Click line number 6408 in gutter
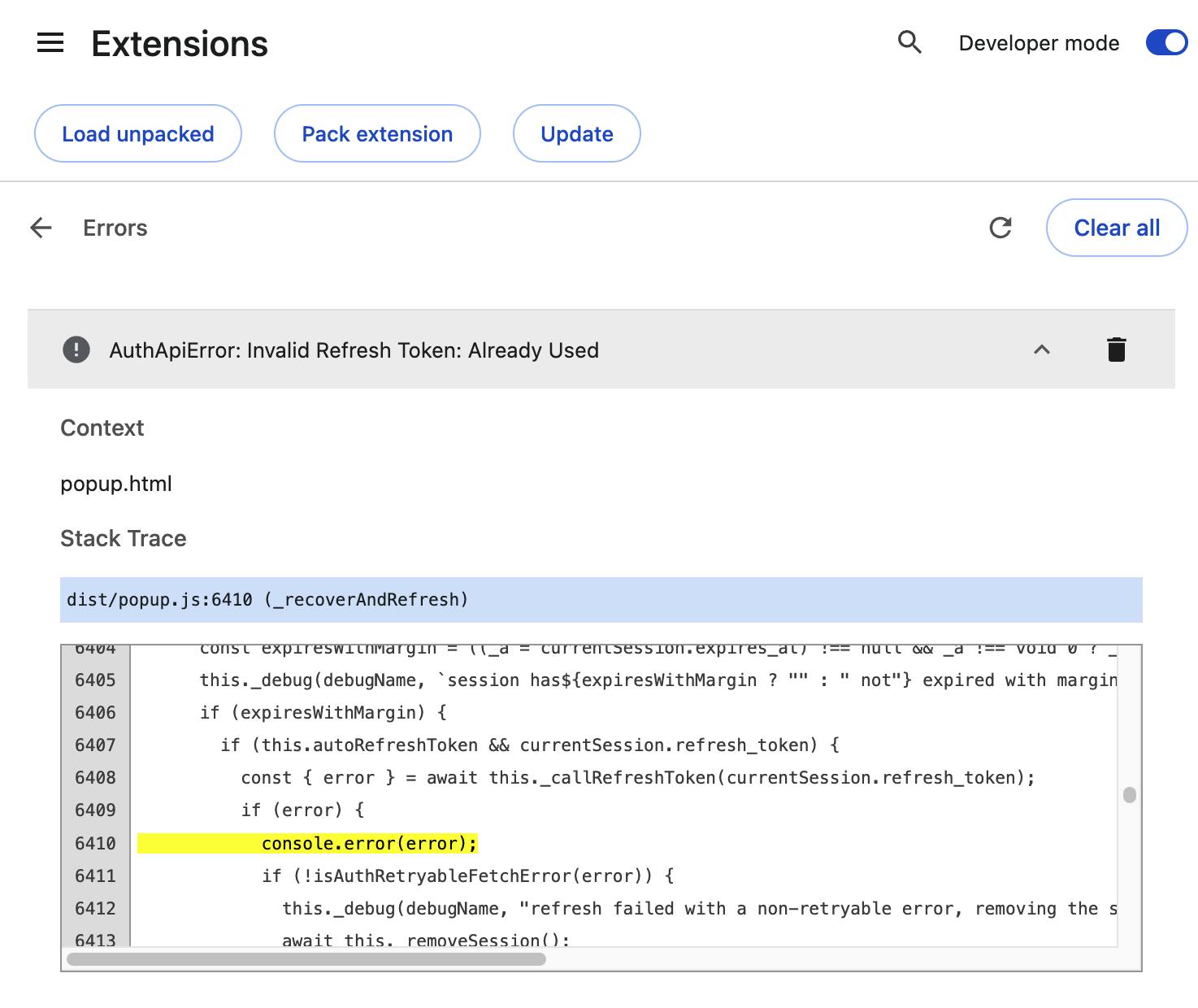Viewport: 1198px width, 1008px height. click(x=95, y=778)
